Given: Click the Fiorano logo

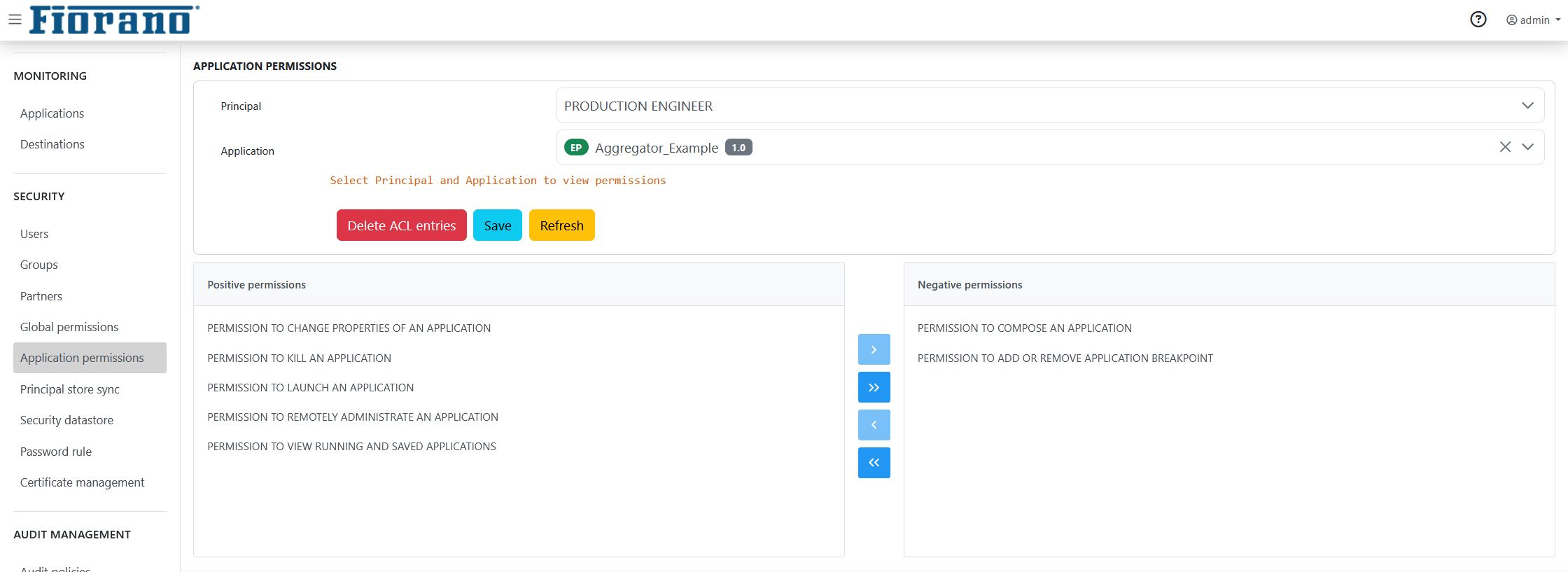Looking at the screenshot, I should click(114, 20).
